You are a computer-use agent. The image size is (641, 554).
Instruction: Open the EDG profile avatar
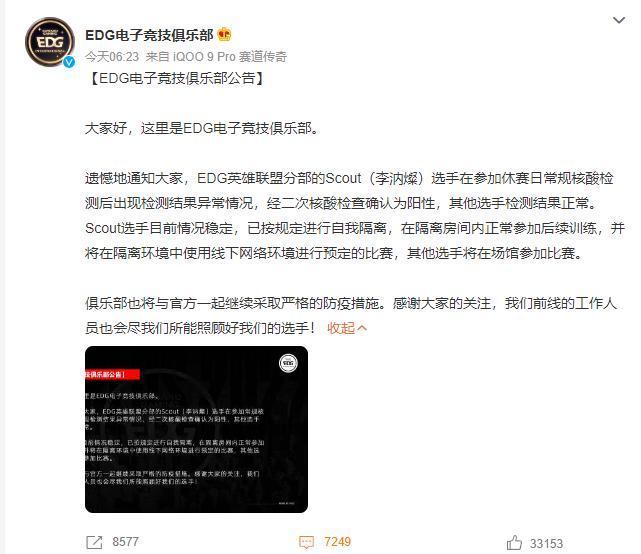(x=50, y=42)
